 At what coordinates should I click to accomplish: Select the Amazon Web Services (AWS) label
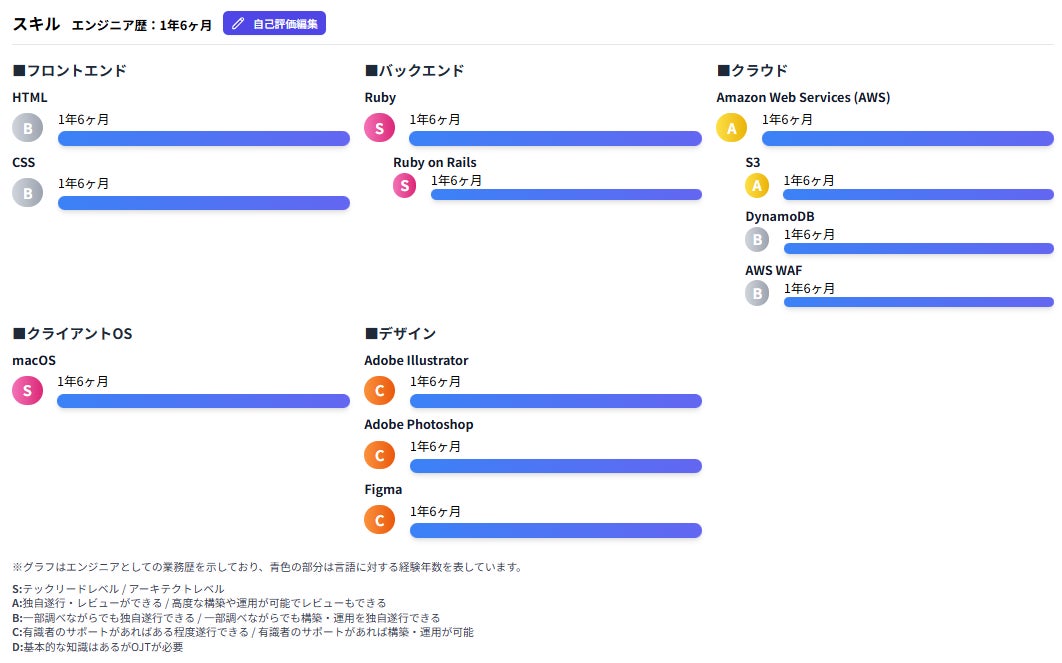(803, 97)
